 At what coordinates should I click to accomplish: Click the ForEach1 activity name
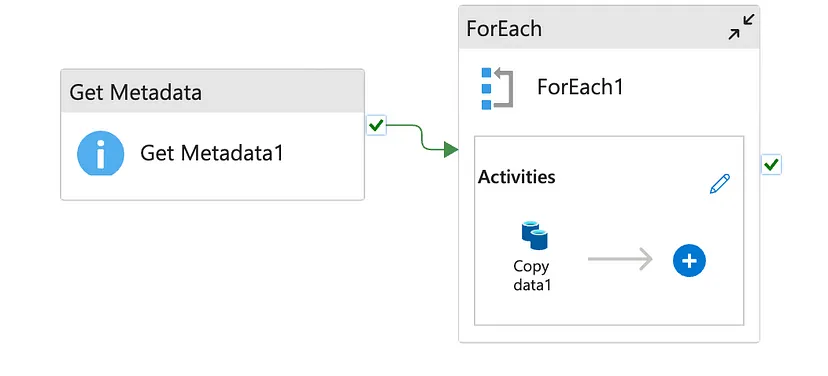pyautogui.click(x=580, y=87)
